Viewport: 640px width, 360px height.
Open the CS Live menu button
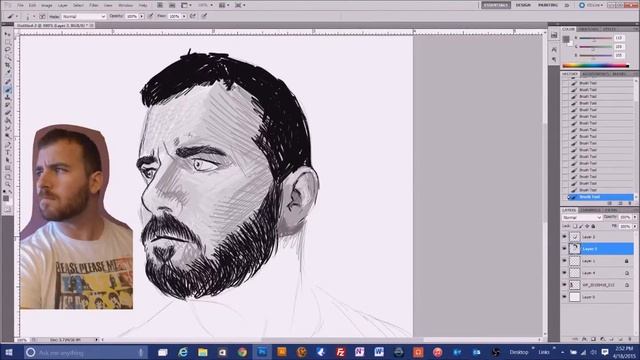point(591,5)
